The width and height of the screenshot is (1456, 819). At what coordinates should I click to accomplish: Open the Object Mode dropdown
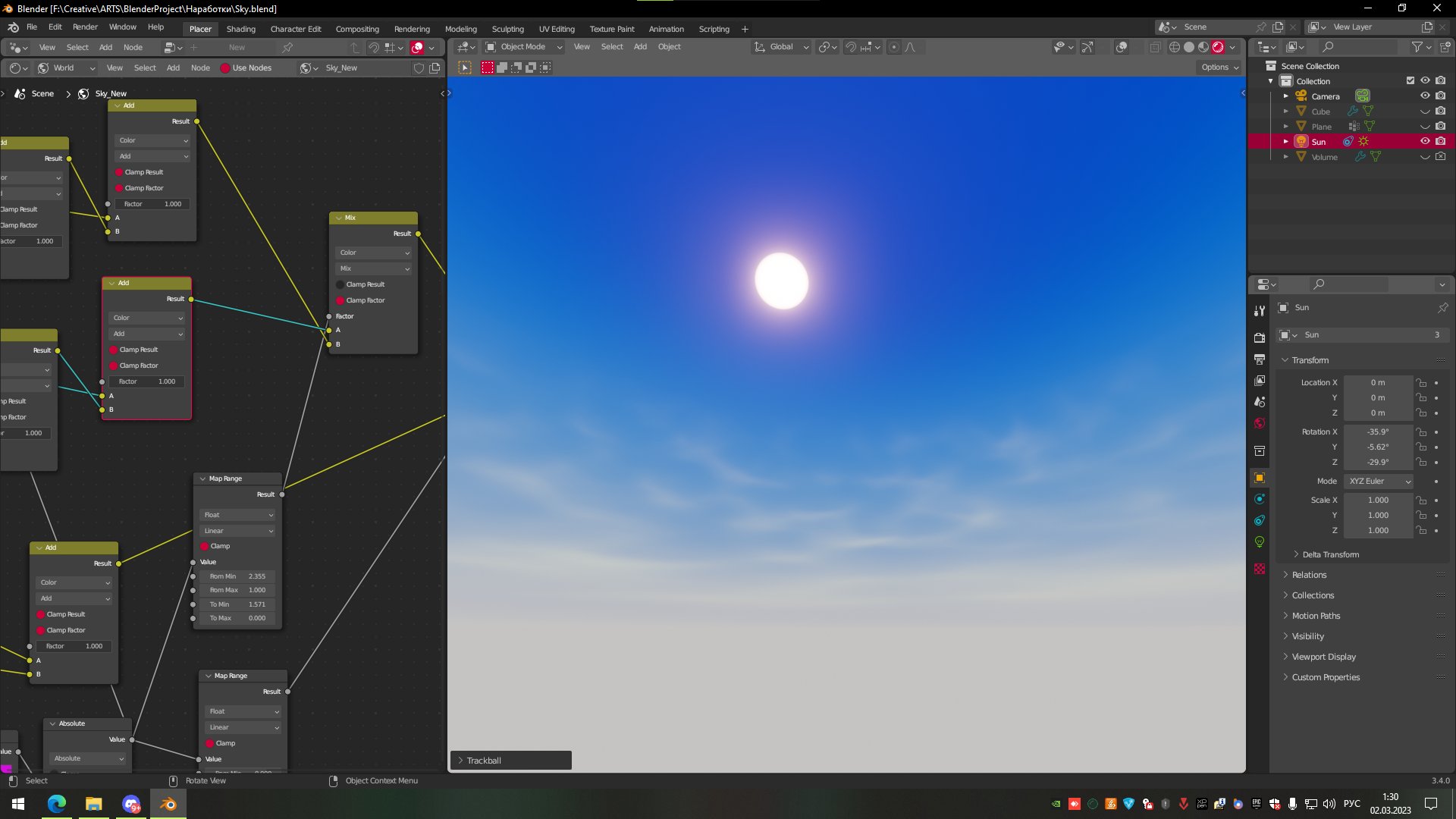pos(523,47)
